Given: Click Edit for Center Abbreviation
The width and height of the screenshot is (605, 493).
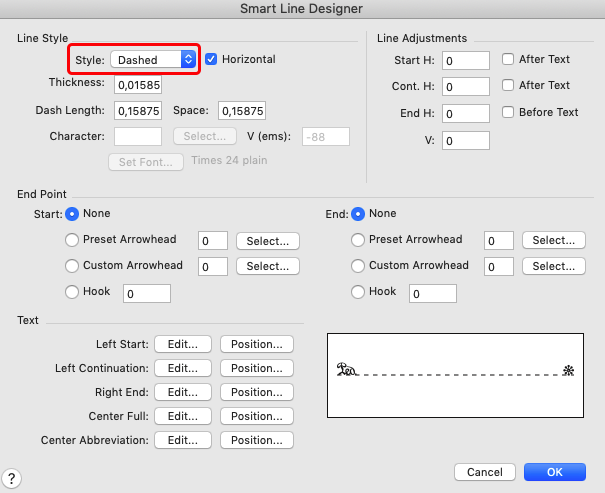Looking at the screenshot, I should 183,440.
